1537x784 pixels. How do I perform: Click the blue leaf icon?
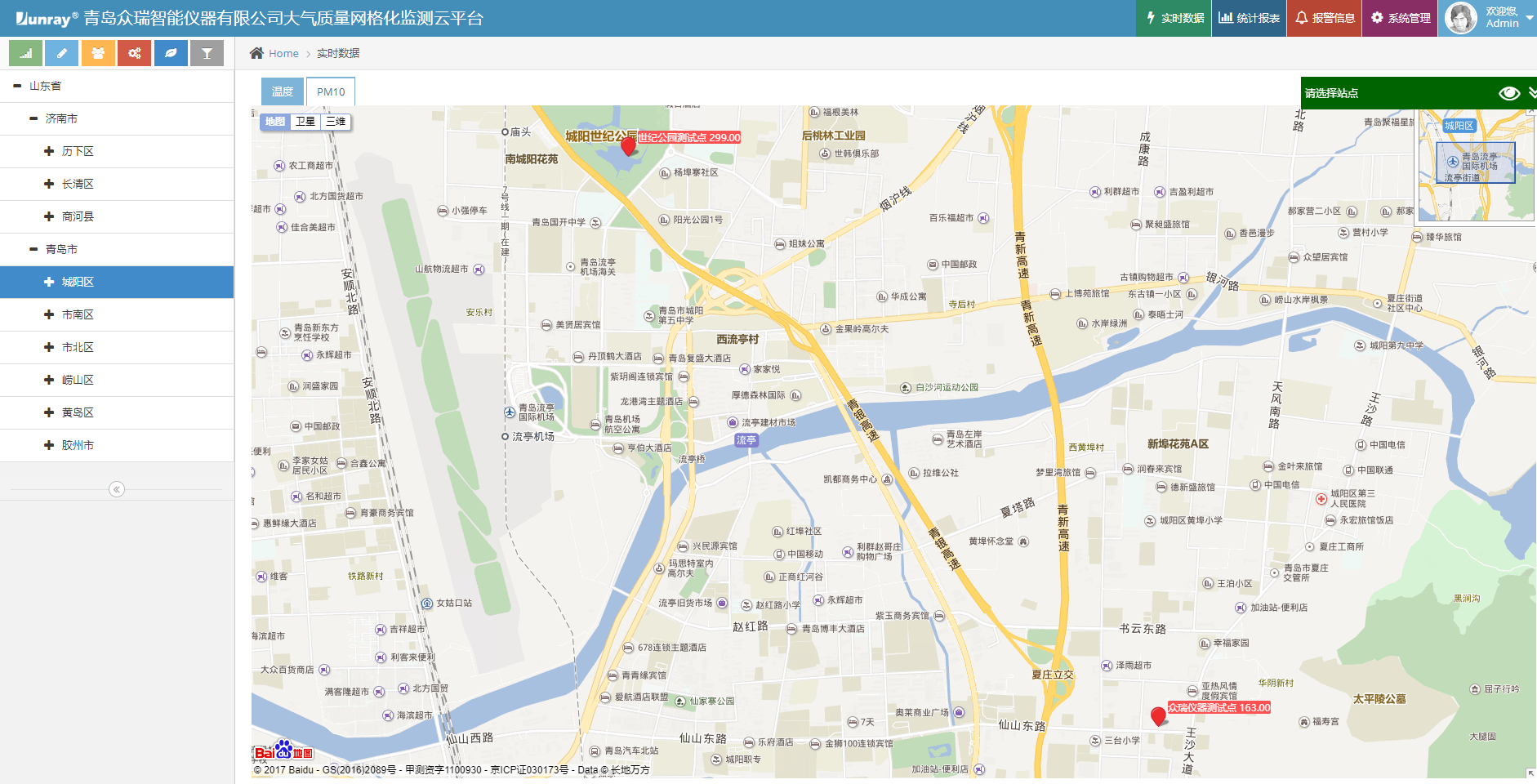[171, 53]
